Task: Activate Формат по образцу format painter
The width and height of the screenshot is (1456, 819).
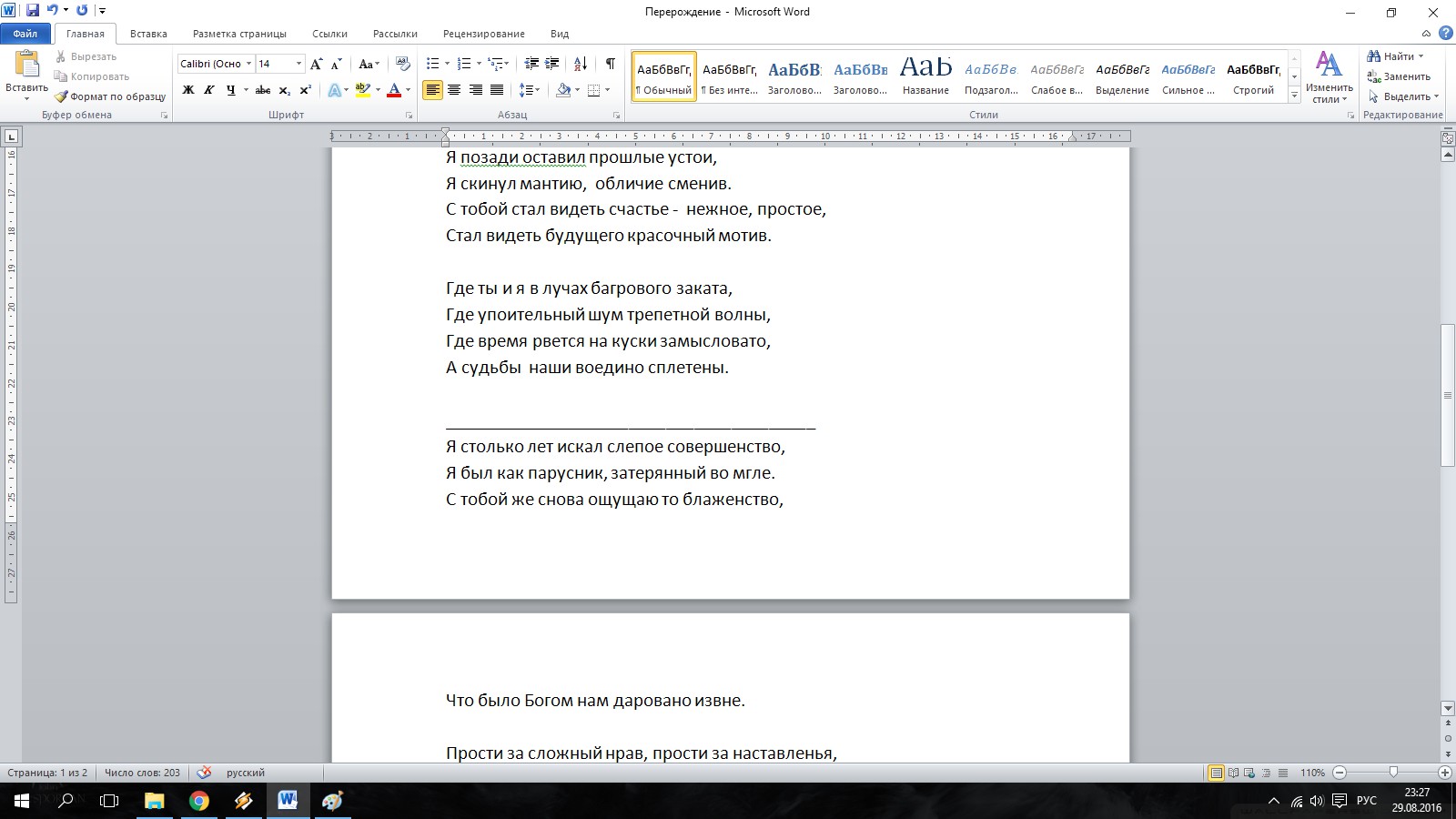Action: pos(110,96)
